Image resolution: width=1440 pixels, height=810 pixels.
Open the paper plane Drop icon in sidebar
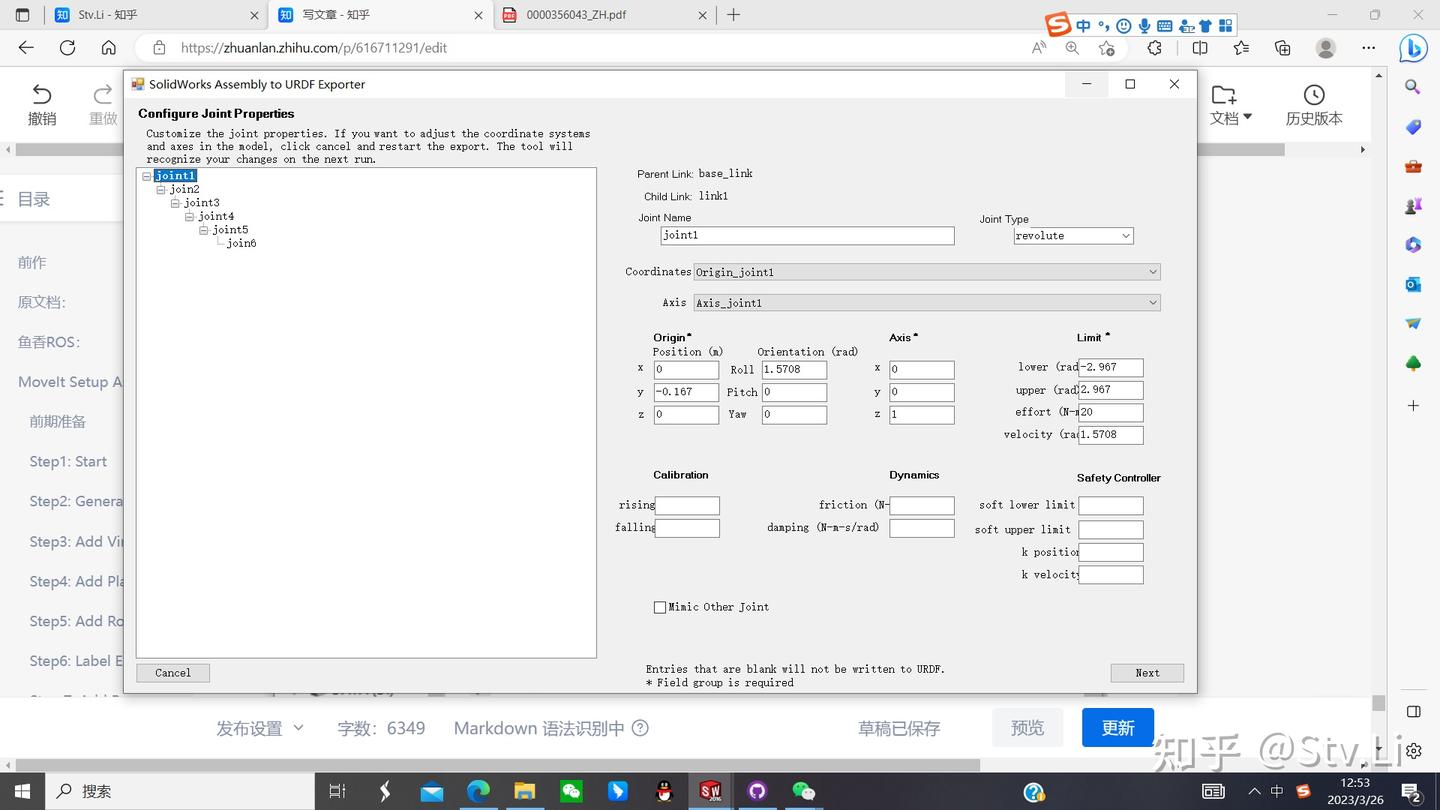[1413, 324]
